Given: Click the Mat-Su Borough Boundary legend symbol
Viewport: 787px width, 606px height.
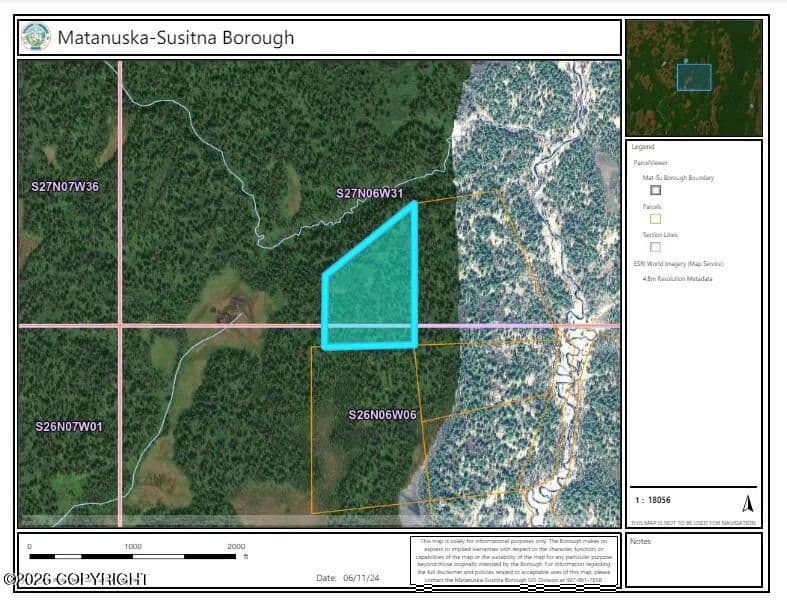Looking at the screenshot, I should [655, 189].
